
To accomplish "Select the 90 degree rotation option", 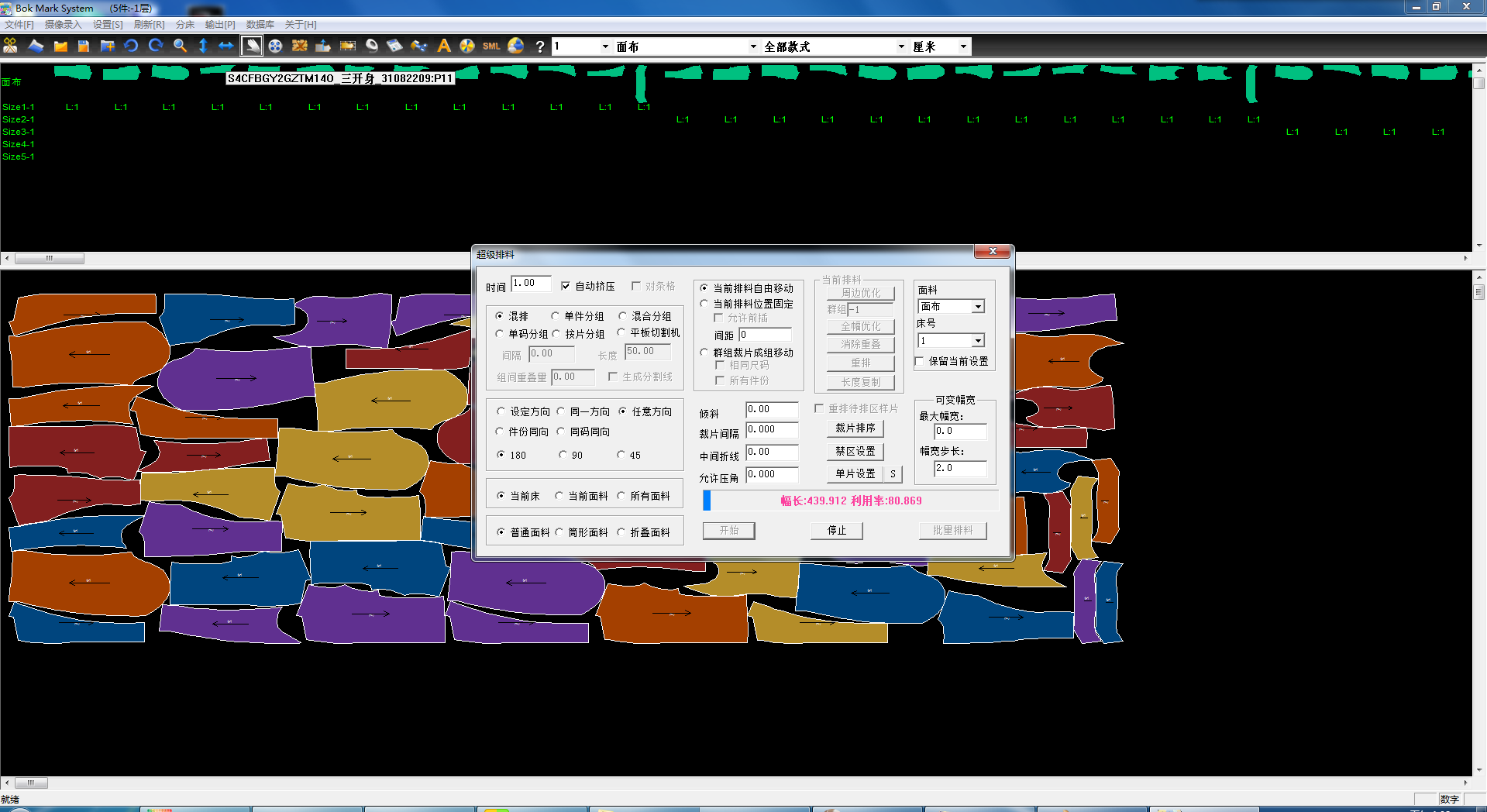I will 563,455.
